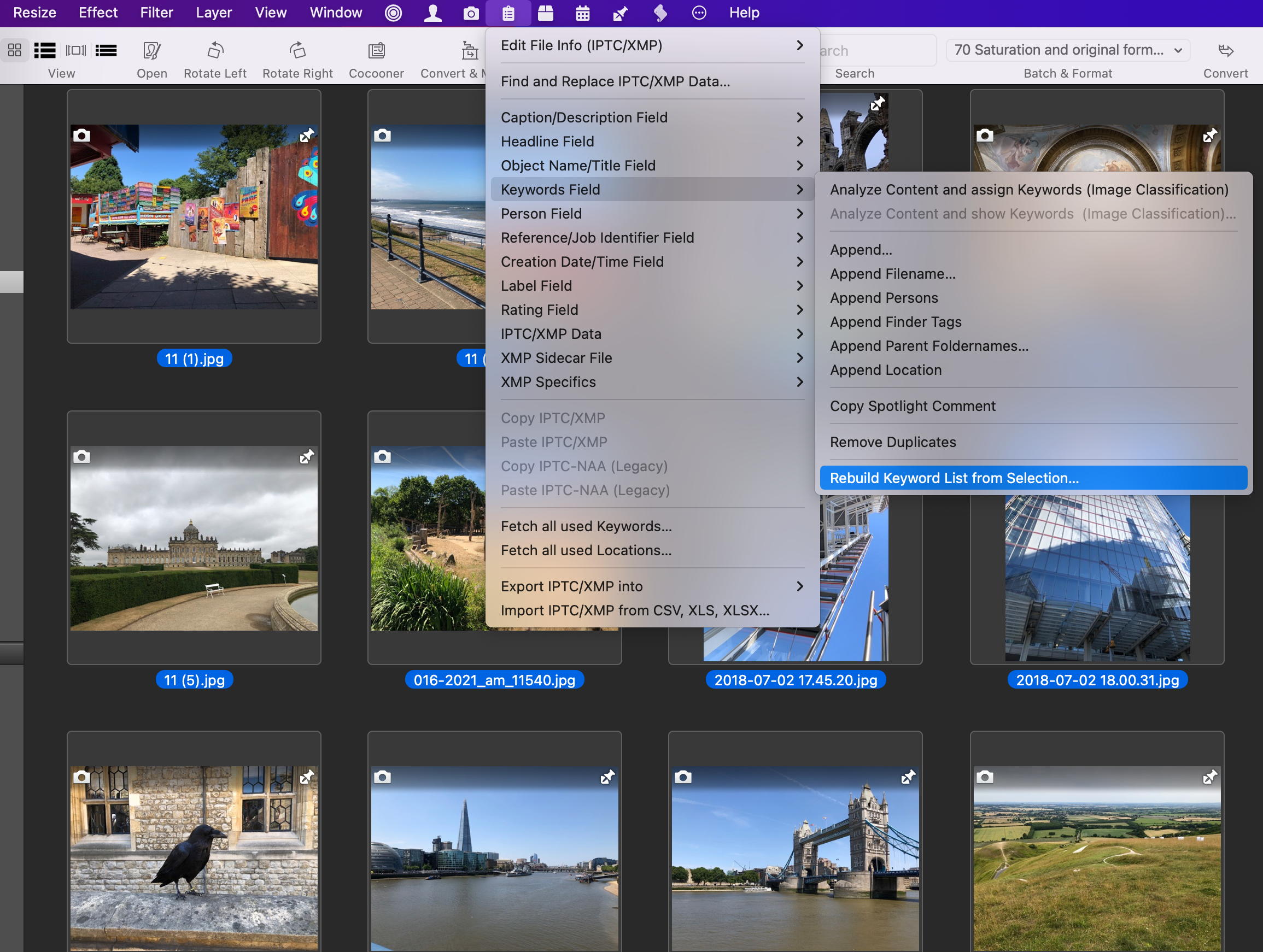Click the Resize tool in toolbar
The width and height of the screenshot is (1263, 952).
coord(33,12)
